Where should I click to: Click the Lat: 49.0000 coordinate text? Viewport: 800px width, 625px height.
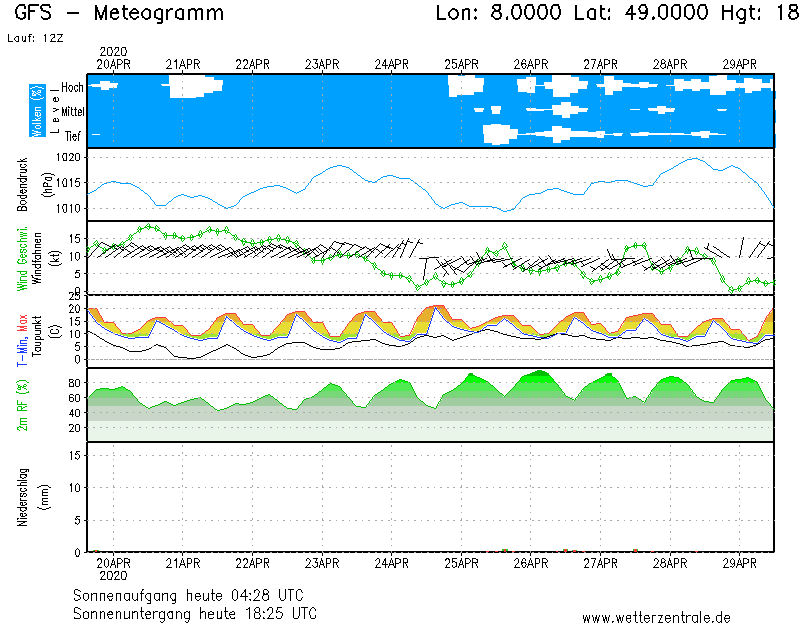pos(641,12)
